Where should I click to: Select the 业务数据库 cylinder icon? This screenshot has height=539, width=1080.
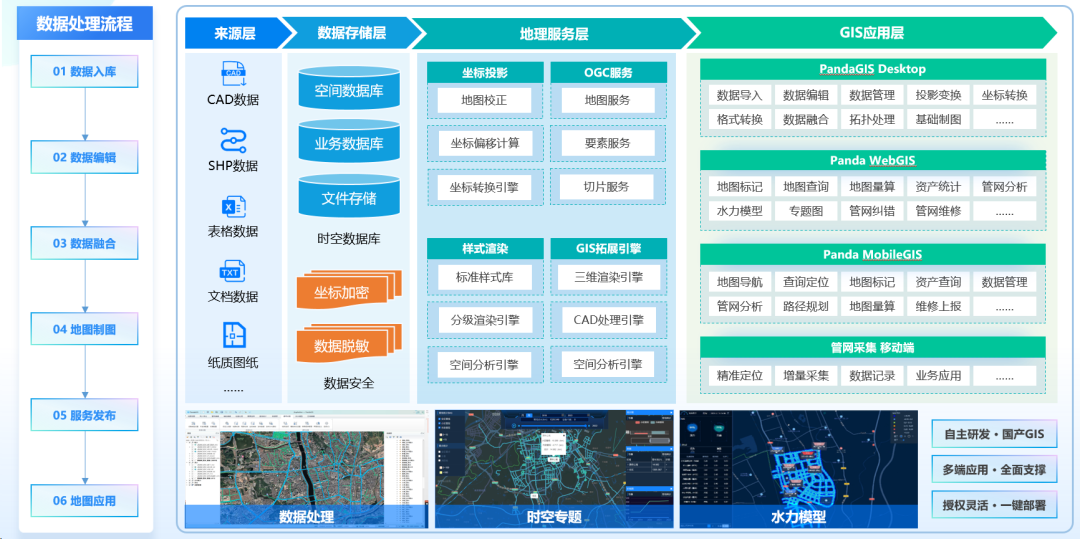(x=349, y=143)
